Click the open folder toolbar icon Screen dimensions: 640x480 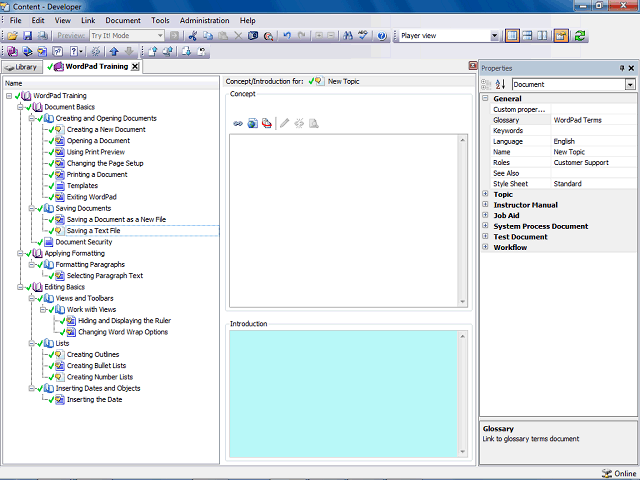pyautogui.click(x=12, y=36)
